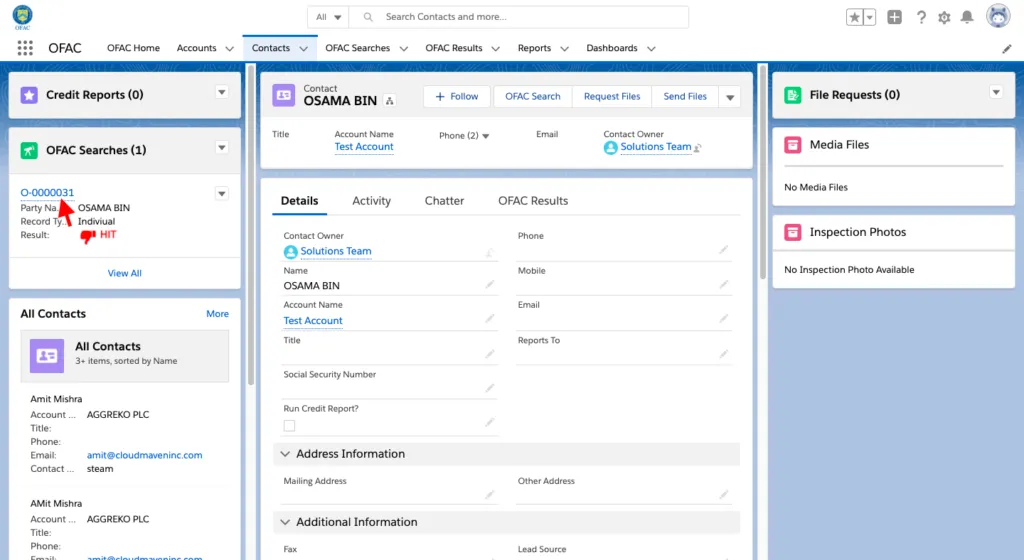
Task: Toggle the Run Credit Report checkbox
Action: (289, 426)
